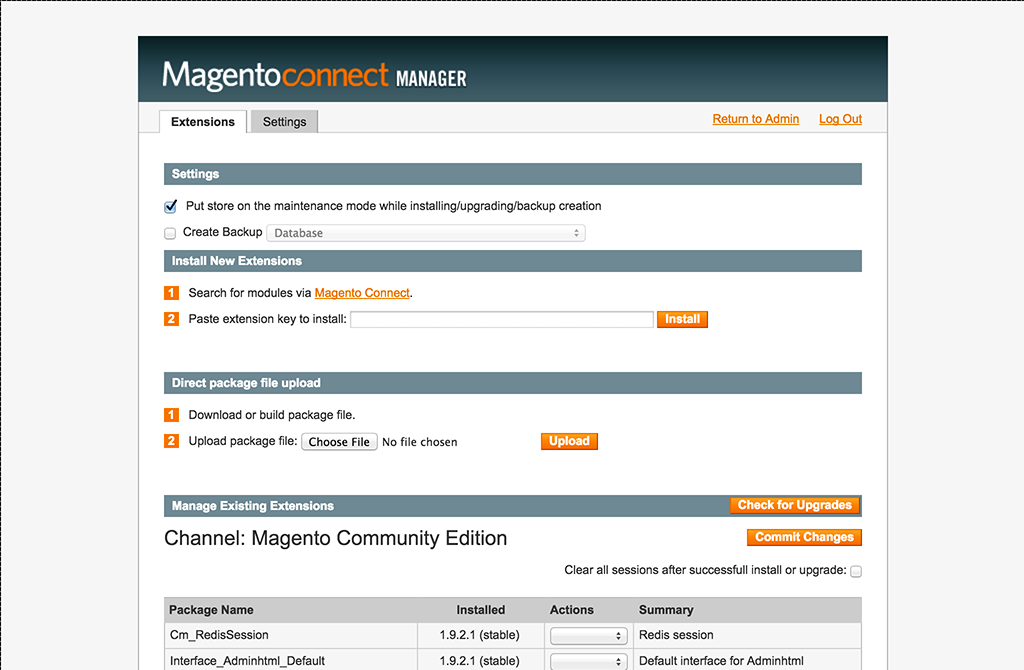
Task: Click the Actions column header
Action: 571,610
